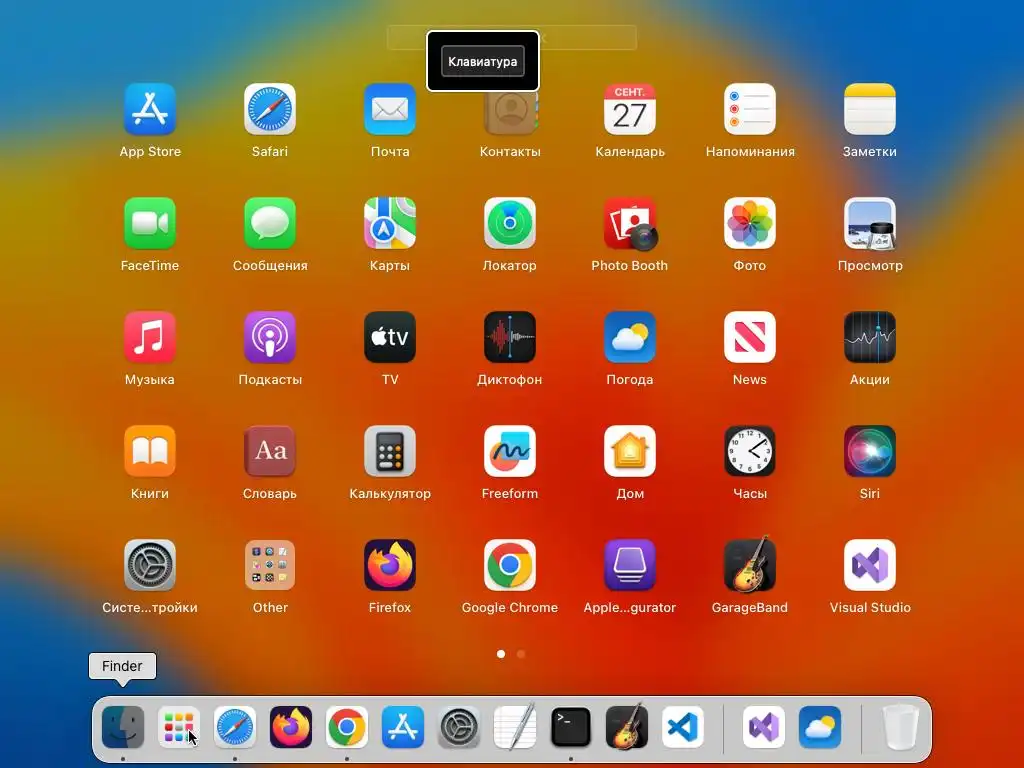Launch the Карты maps app
This screenshot has height=768, width=1024.
tap(390, 223)
